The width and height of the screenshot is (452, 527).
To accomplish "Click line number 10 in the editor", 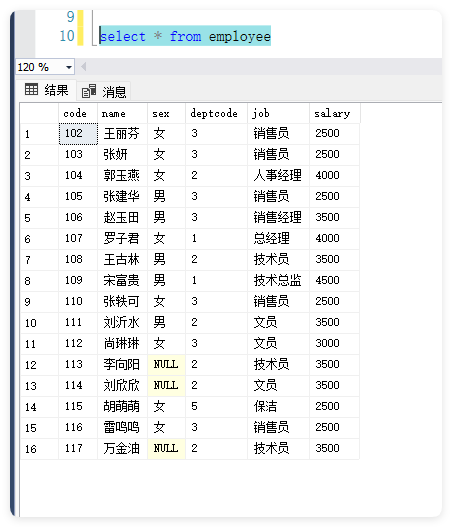I will 67,36.
